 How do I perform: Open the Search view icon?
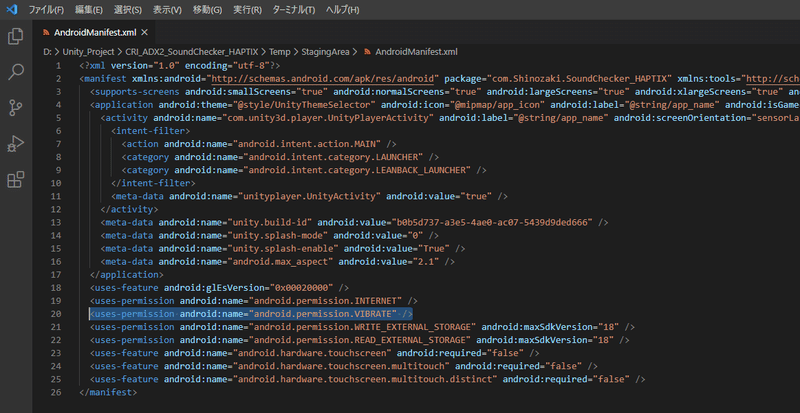pos(16,72)
